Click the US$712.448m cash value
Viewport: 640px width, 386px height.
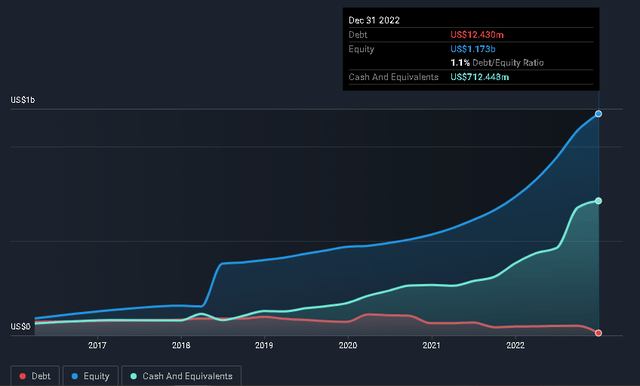click(480, 77)
